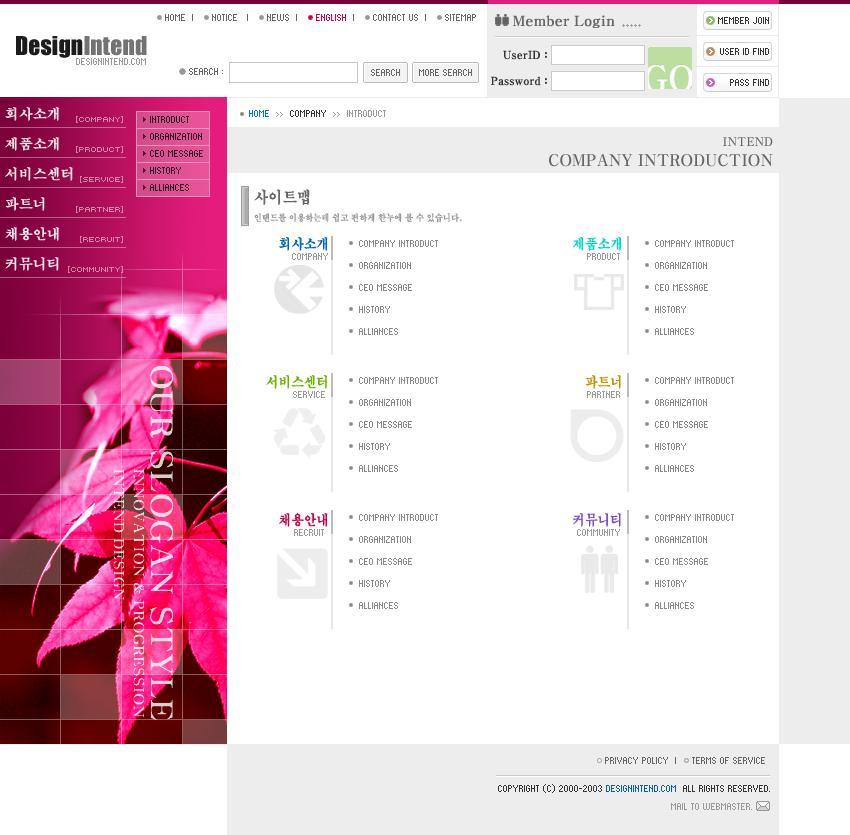Viewport: 850px width, 835px height.
Task: Click the arrow Recruit icon
Action: click(x=301, y=573)
